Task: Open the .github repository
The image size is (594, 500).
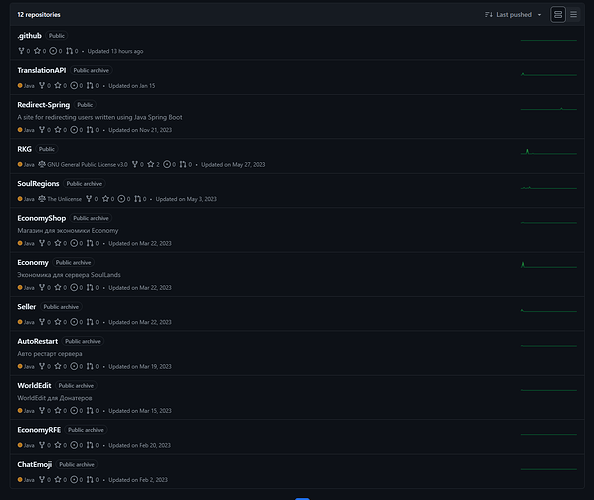Action: 29,36
